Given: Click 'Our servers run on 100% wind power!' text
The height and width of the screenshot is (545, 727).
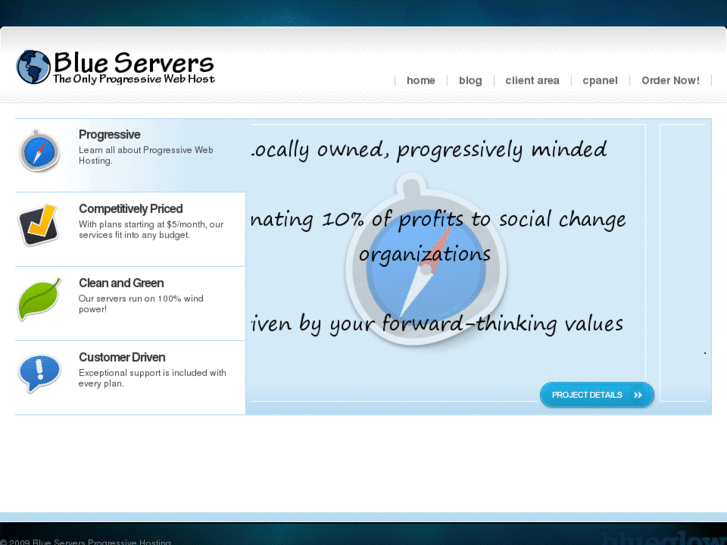Looking at the screenshot, I should [141, 304].
